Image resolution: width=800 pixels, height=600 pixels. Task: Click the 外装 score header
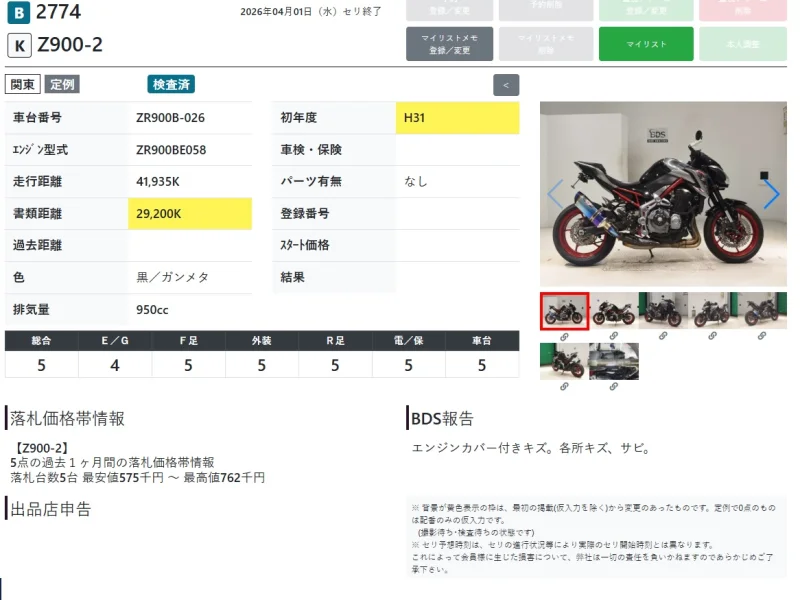pos(262,341)
